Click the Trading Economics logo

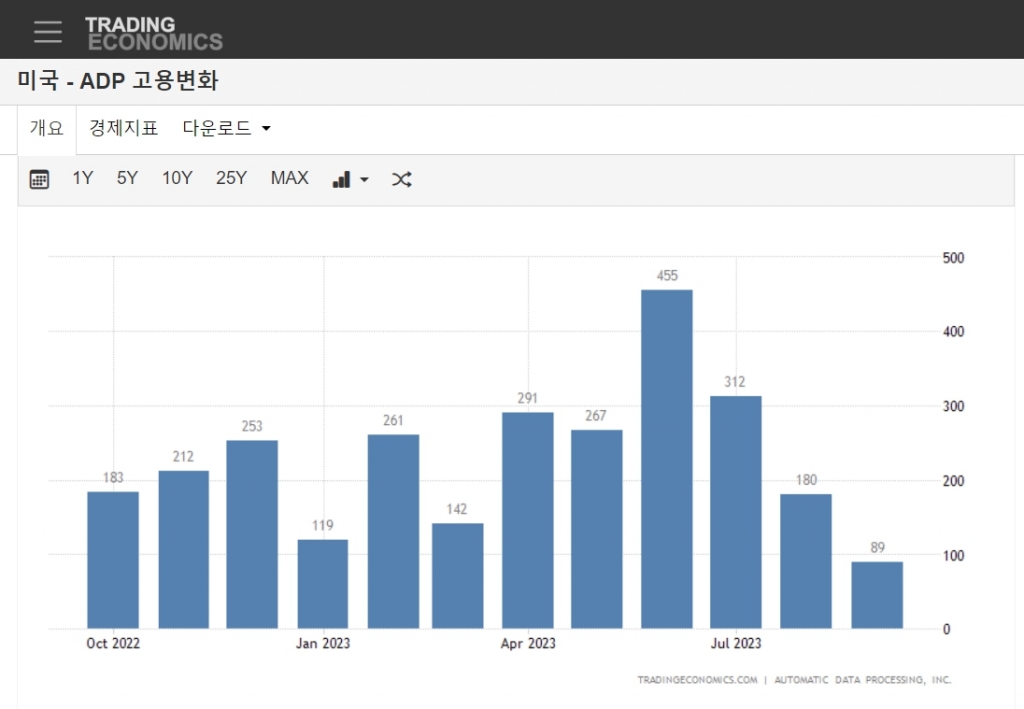coord(153,33)
